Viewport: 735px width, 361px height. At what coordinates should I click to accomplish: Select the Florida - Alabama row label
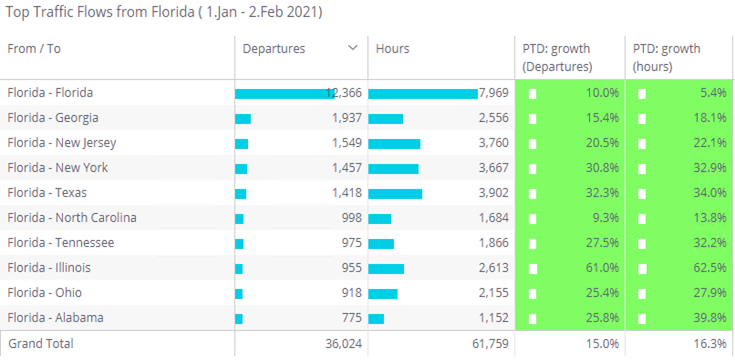55,317
